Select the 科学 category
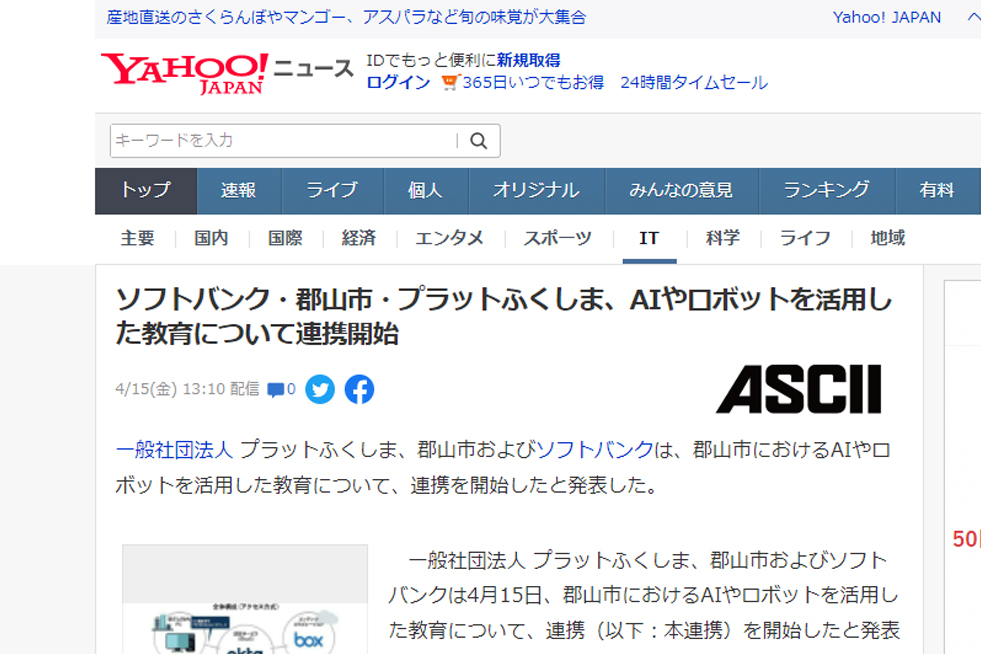981x654 pixels. 723,238
